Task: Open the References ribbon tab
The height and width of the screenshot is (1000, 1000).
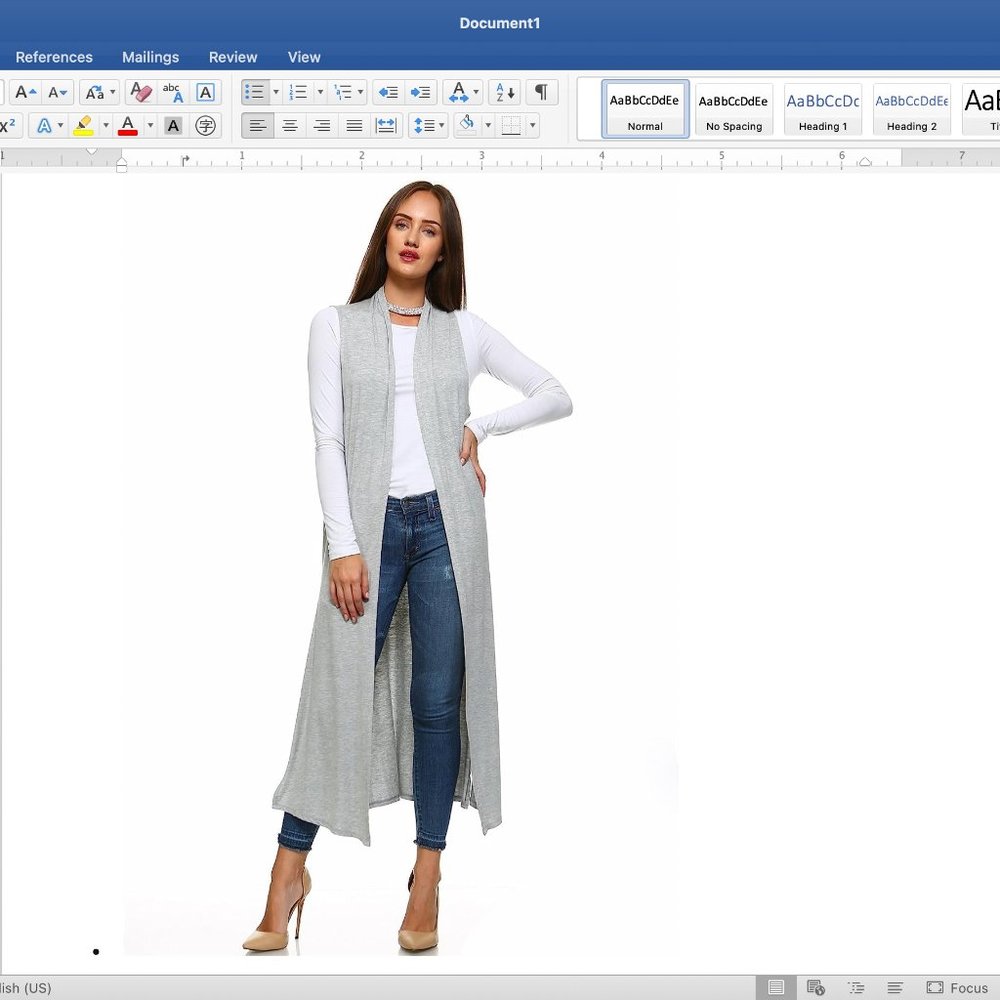Action: 54,57
